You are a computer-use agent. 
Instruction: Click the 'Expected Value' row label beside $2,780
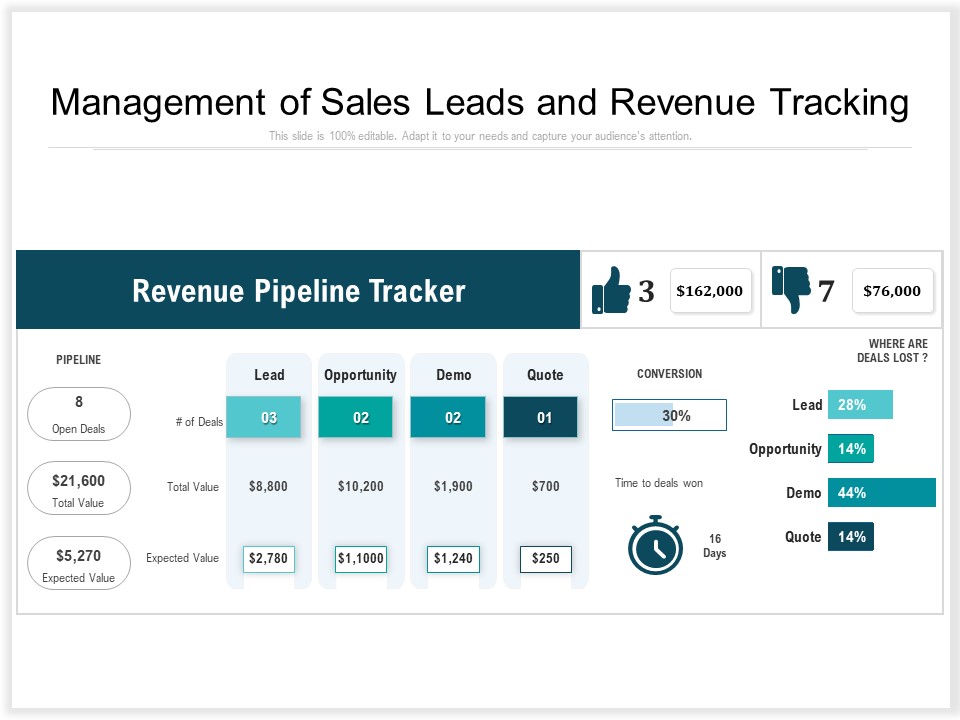pyautogui.click(x=182, y=558)
